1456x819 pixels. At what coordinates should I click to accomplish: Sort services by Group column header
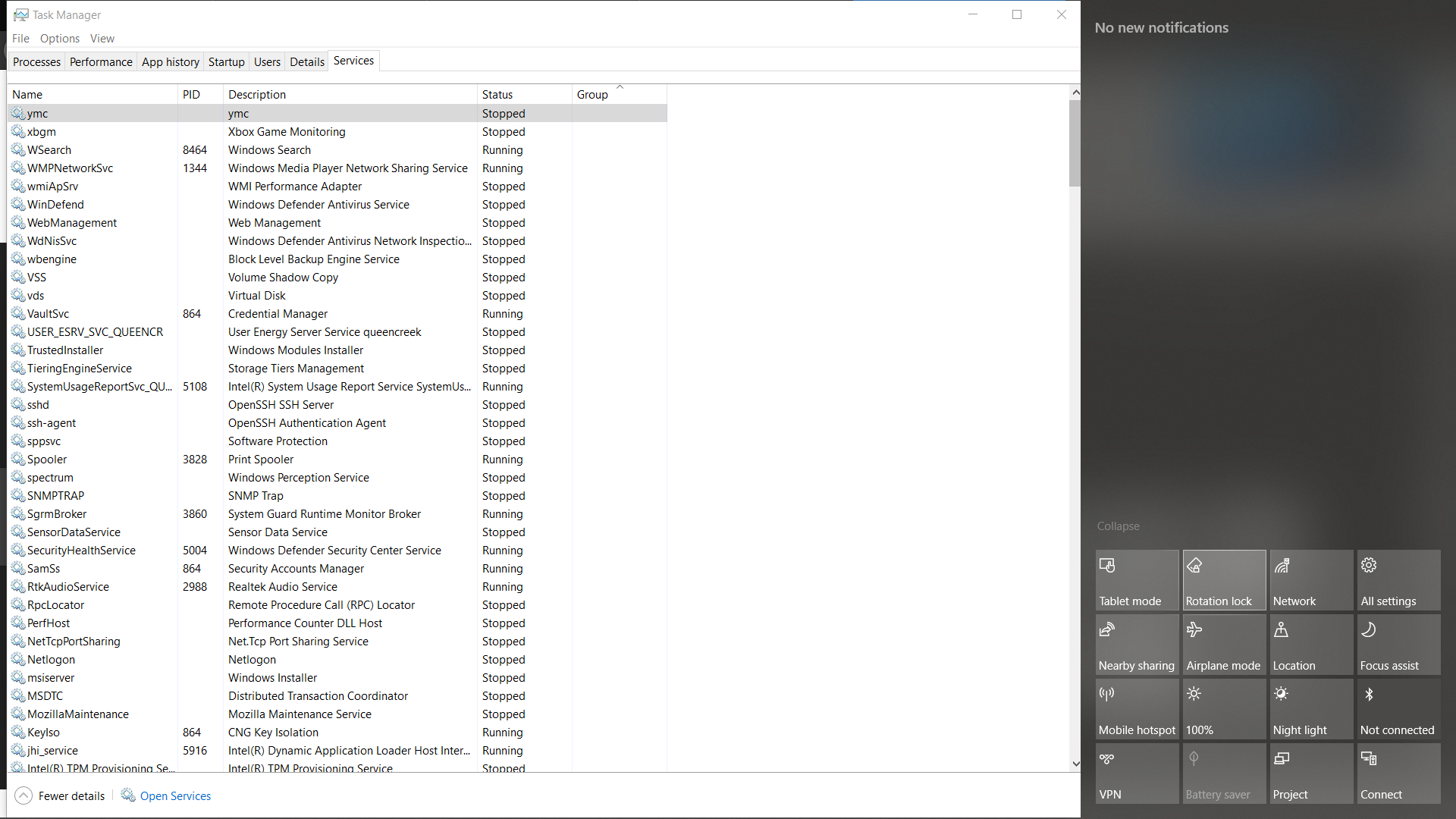[x=592, y=95]
